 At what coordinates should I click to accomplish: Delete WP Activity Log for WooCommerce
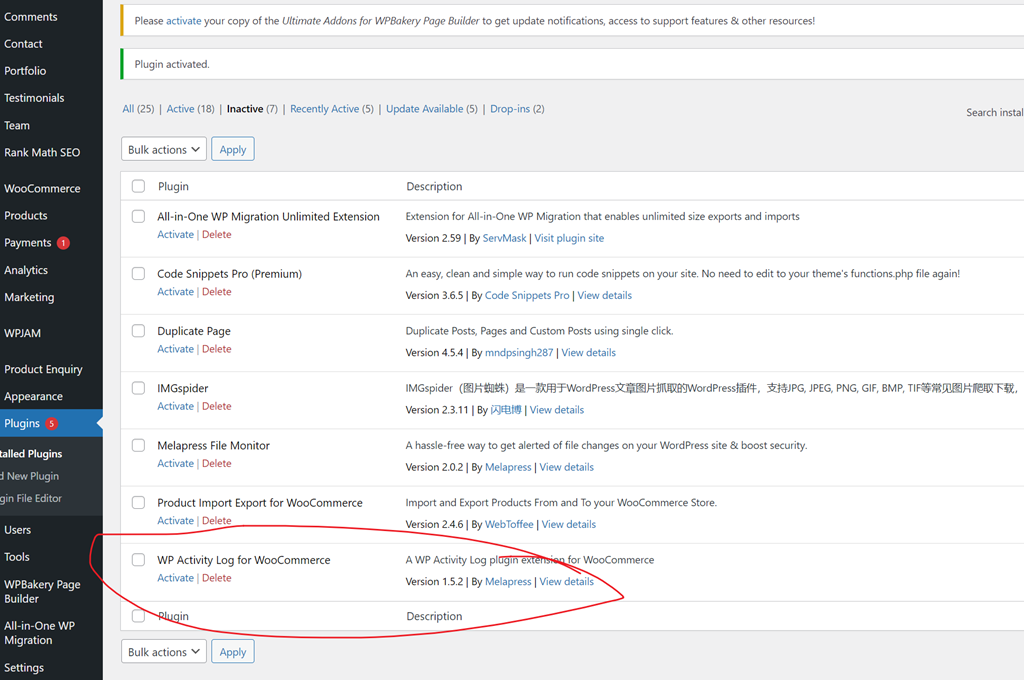tap(217, 577)
